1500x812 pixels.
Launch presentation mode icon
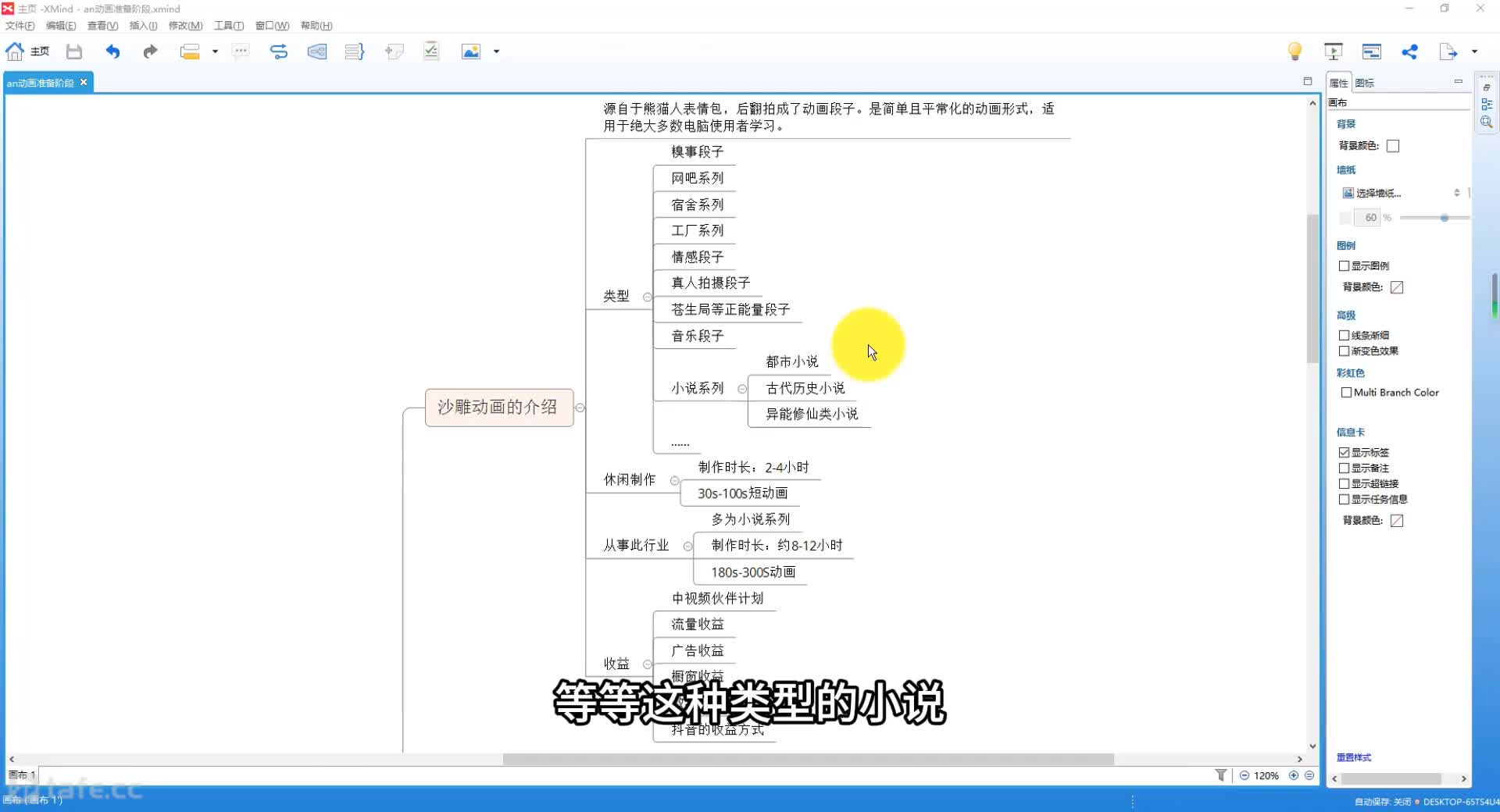click(x=1334, y=52)
